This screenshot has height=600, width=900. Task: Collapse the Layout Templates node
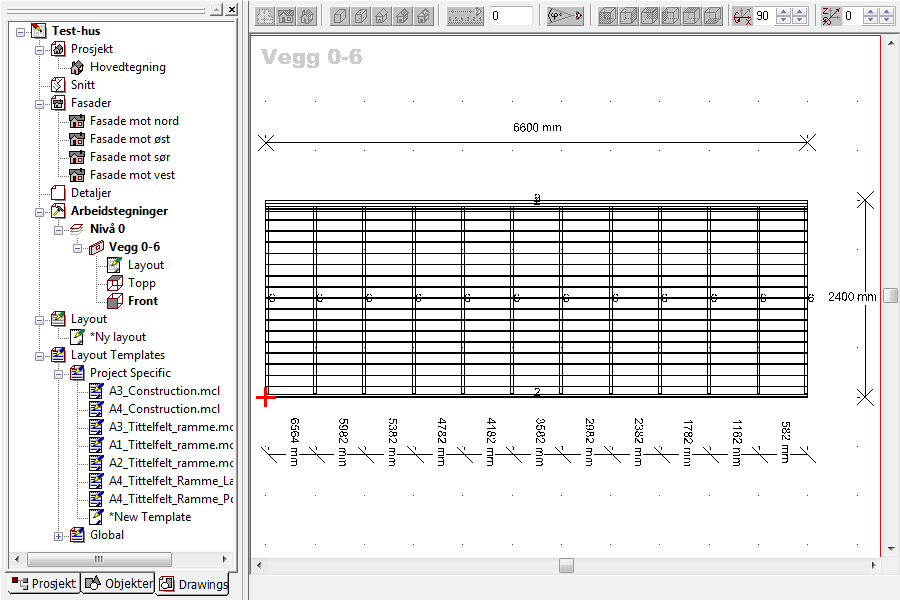pyautogui.click(x=39, y=355)
